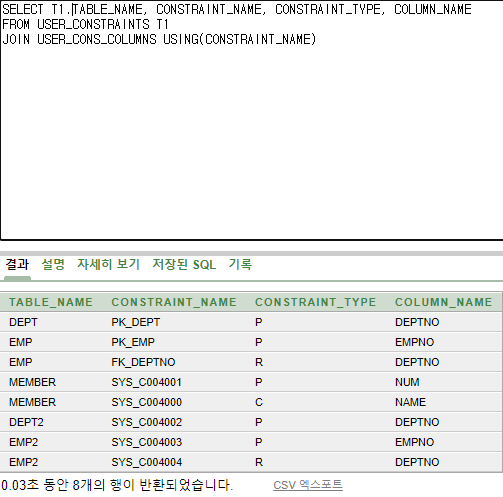Click the R type in FK_DEPTNO row
The height and width of the screenshot is (497, 503).
[259, 362]
